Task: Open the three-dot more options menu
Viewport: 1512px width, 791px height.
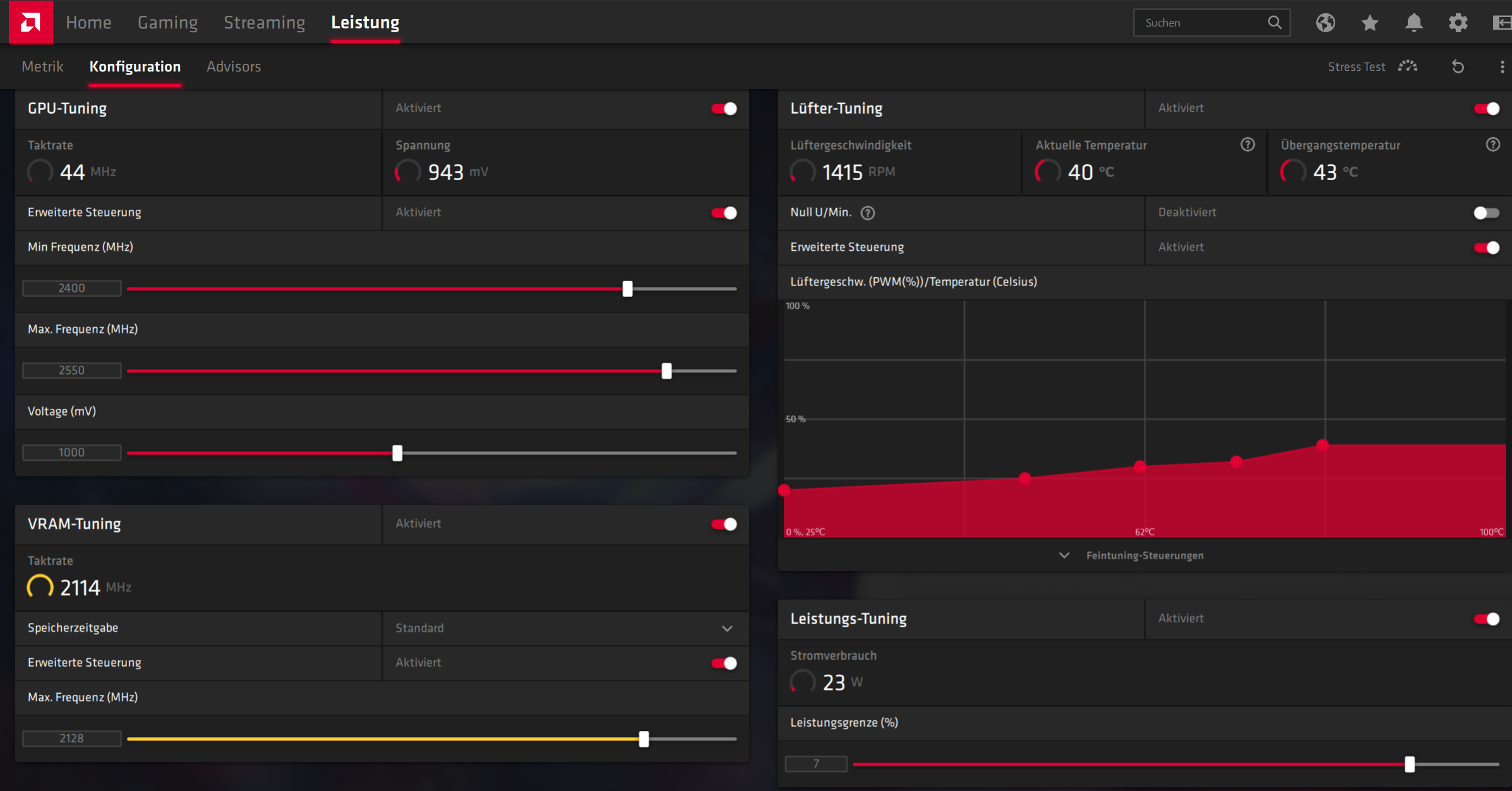Action: click(1502, 66)
